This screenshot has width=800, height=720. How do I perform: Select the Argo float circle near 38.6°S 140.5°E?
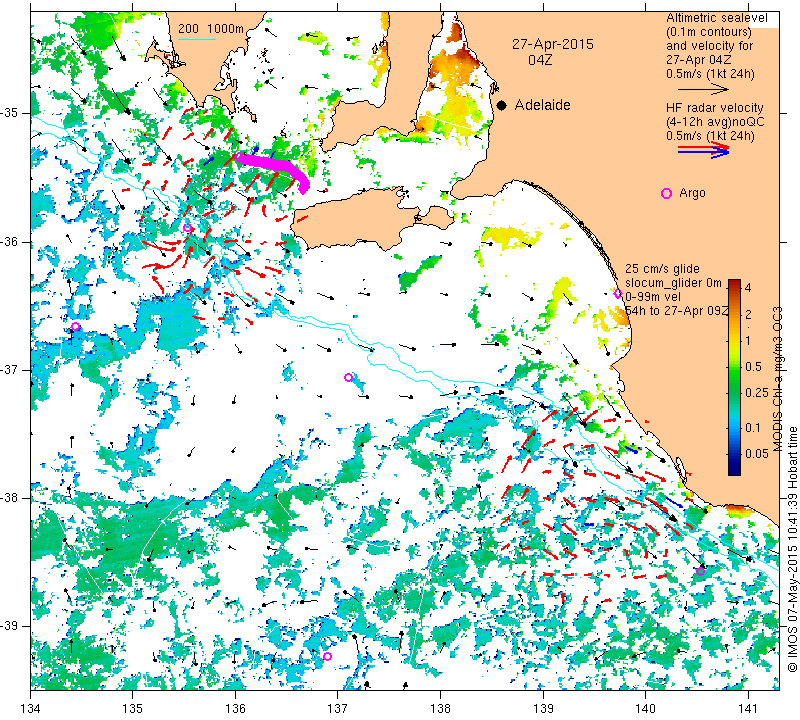point(701,572)
